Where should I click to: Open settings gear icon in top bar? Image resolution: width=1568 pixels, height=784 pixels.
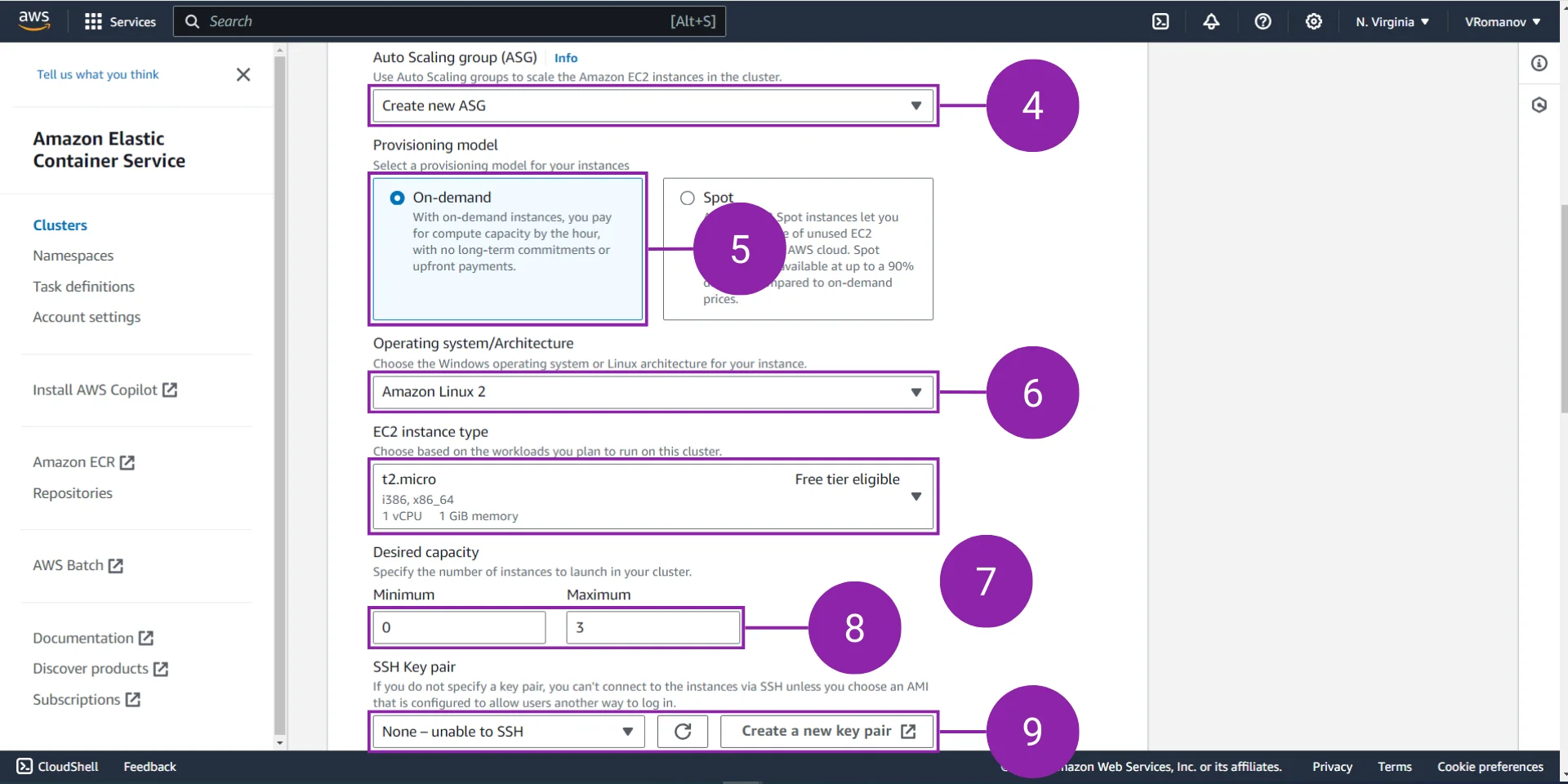click(1313, 21)
